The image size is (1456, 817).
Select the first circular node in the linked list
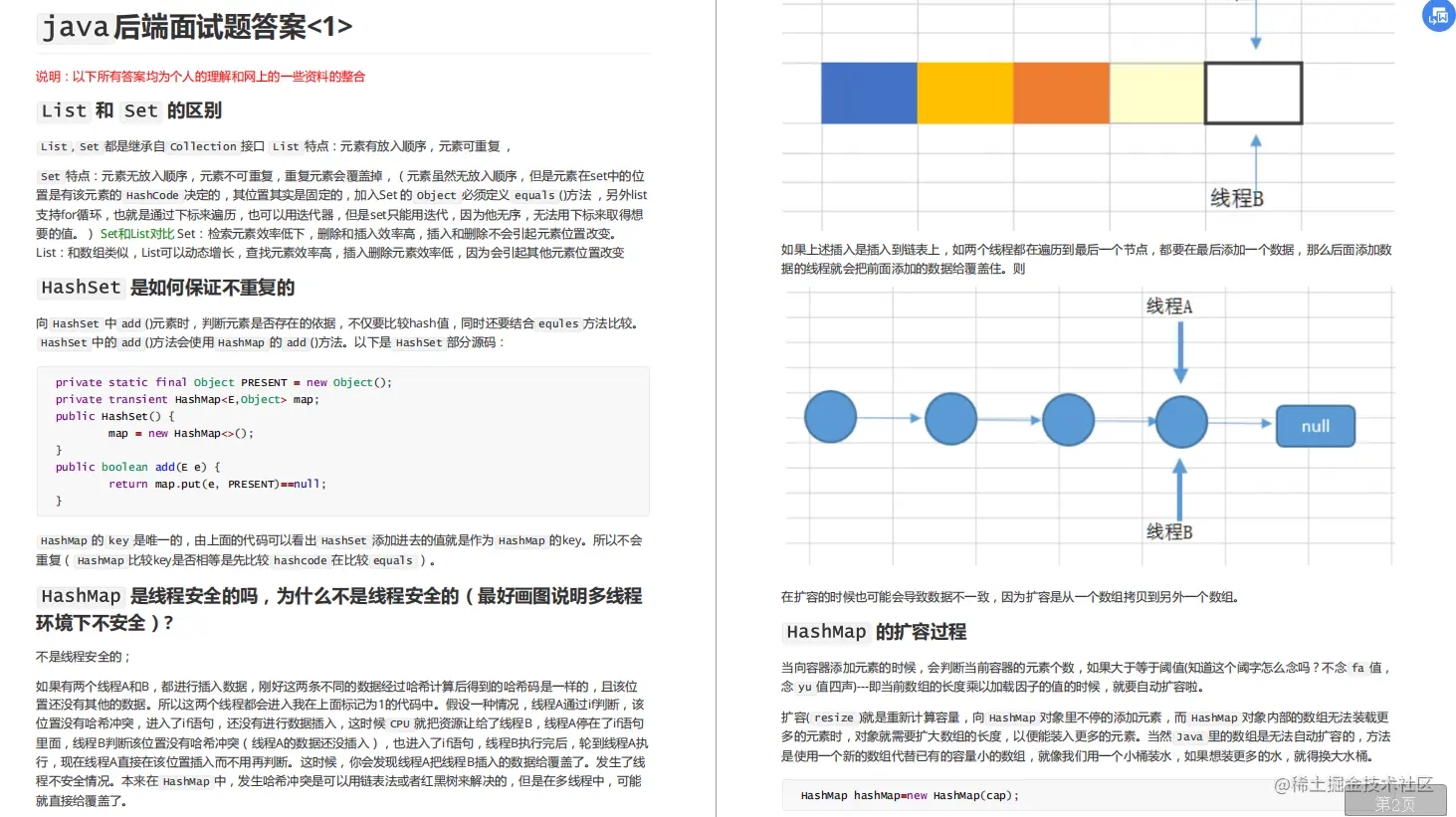click(829, 418)
